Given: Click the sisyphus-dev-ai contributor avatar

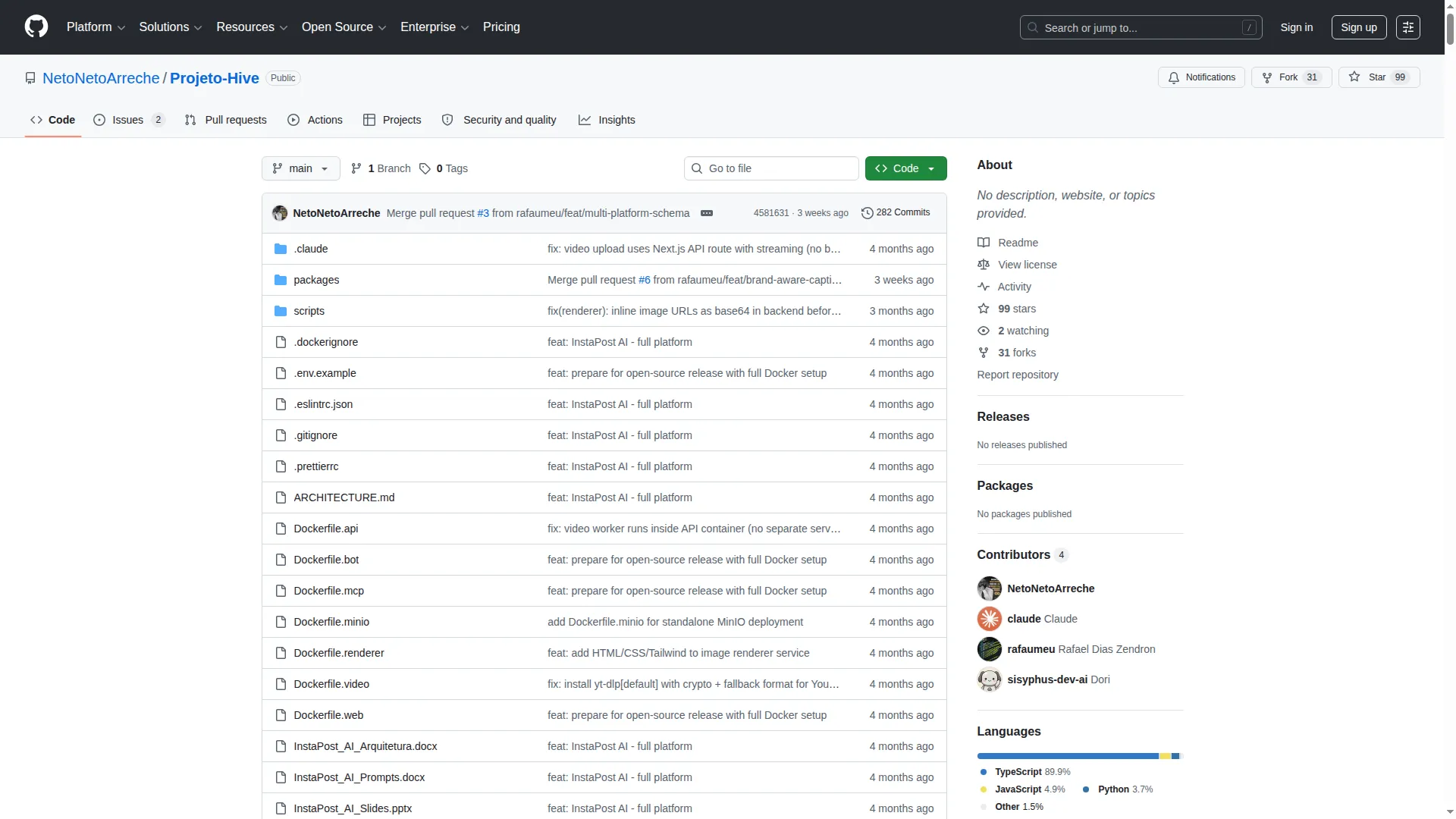Looking at the screenshot, I should pos(989,679).
